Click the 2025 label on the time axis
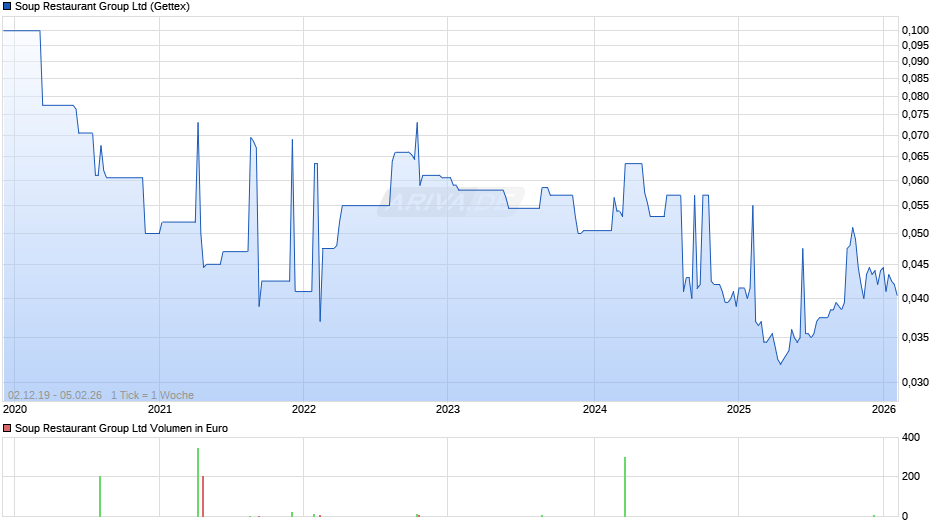The image size is (940, 526). [739, 409]
